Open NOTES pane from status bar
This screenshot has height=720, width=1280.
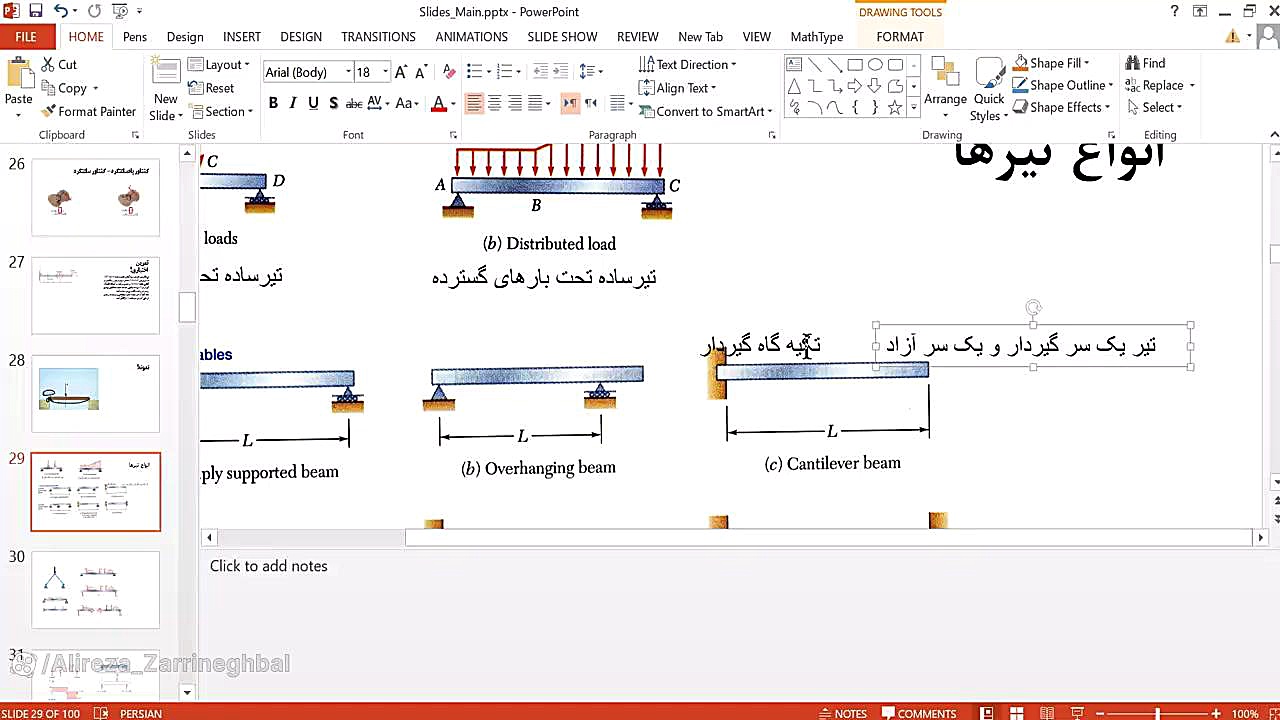coord(842,713)
